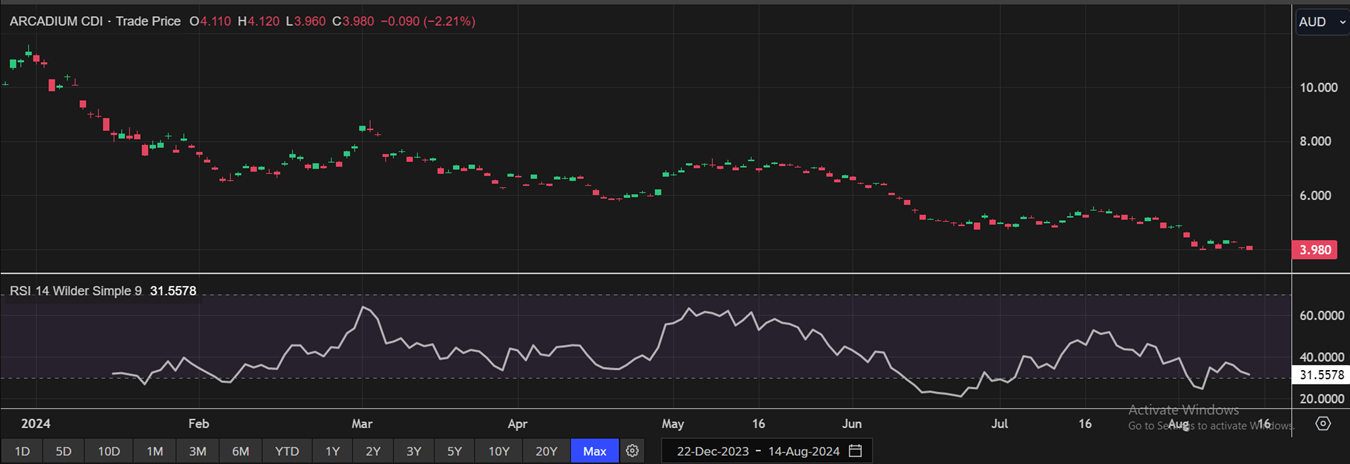Set chart range to 20Y
The image size is (1350, 464).
[x=546, y=451]
